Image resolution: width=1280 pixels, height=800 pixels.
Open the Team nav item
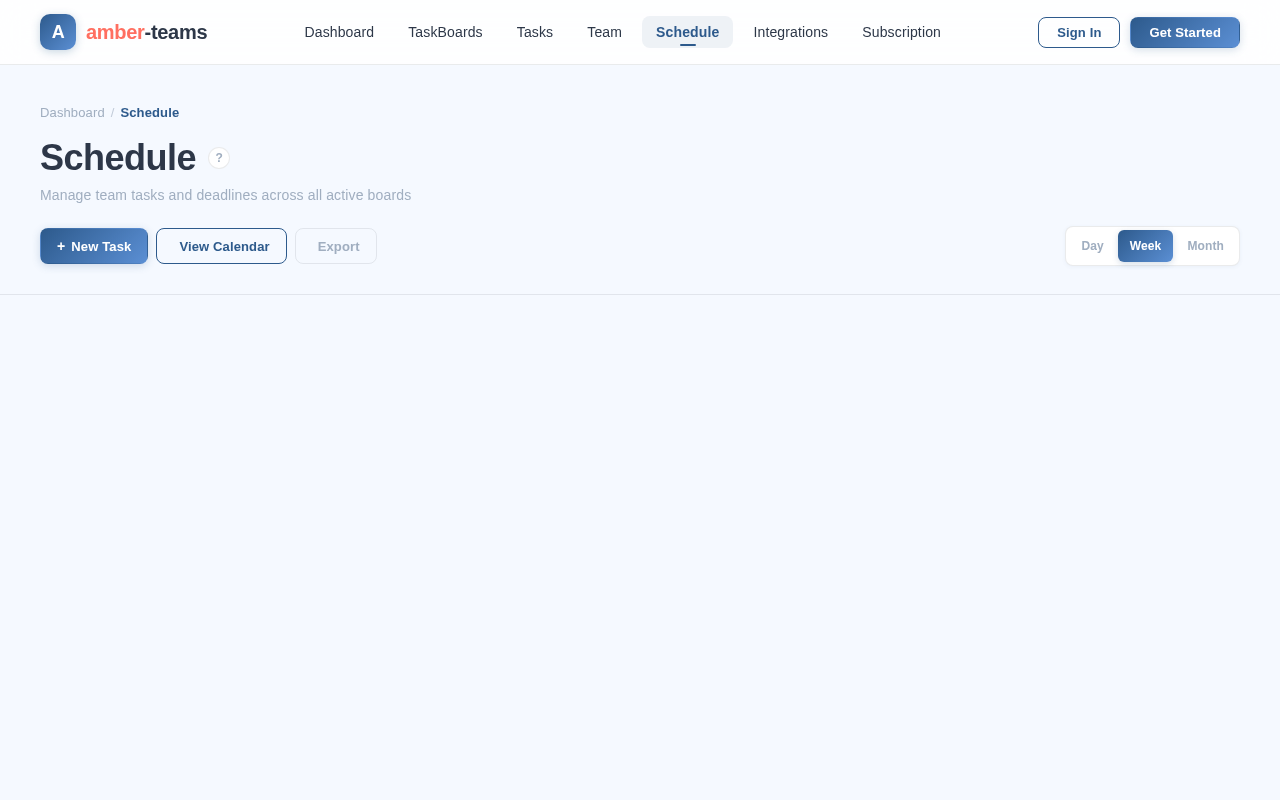coord(604,32)
